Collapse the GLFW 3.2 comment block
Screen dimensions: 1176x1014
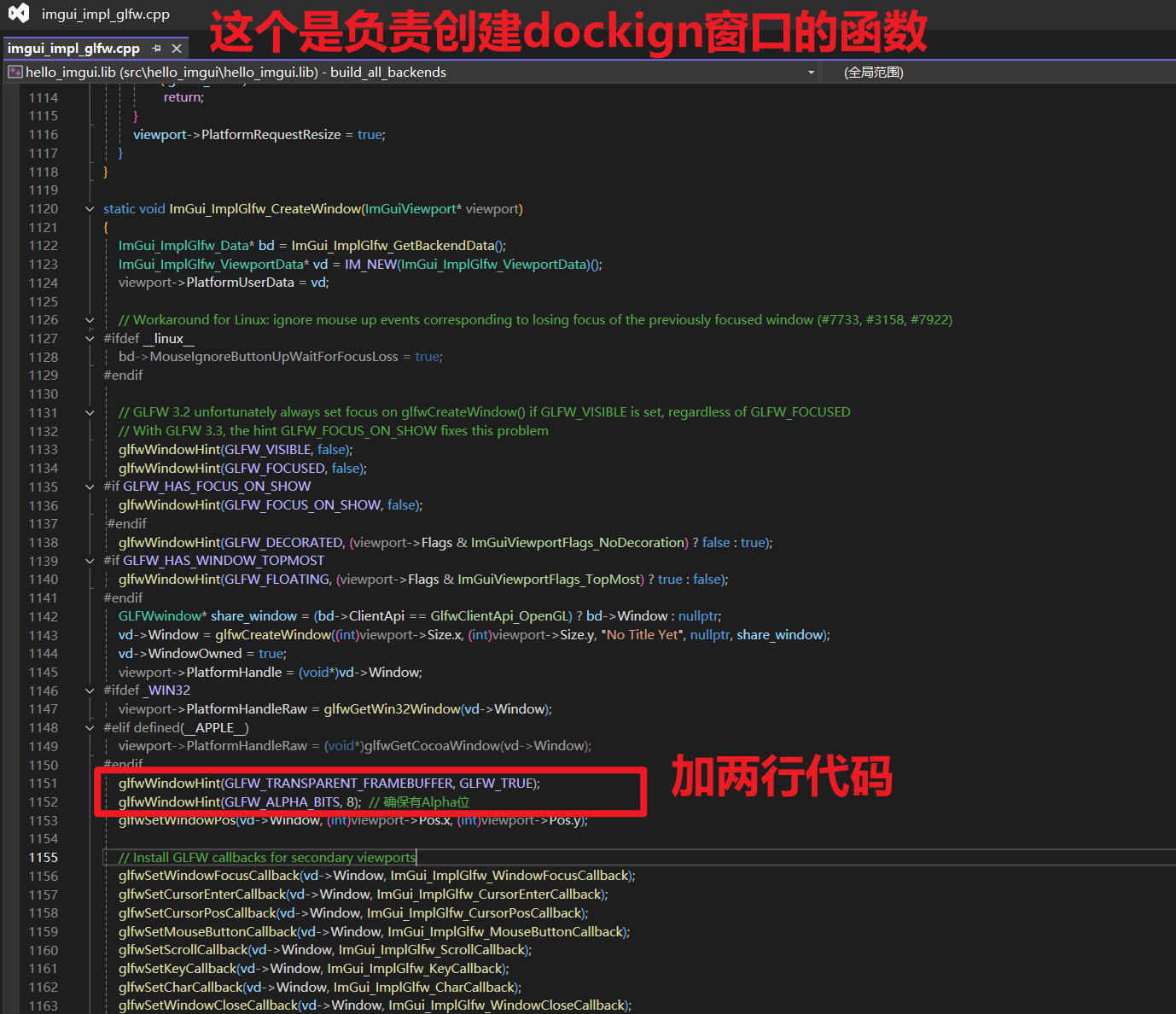[x=90, y=412]
